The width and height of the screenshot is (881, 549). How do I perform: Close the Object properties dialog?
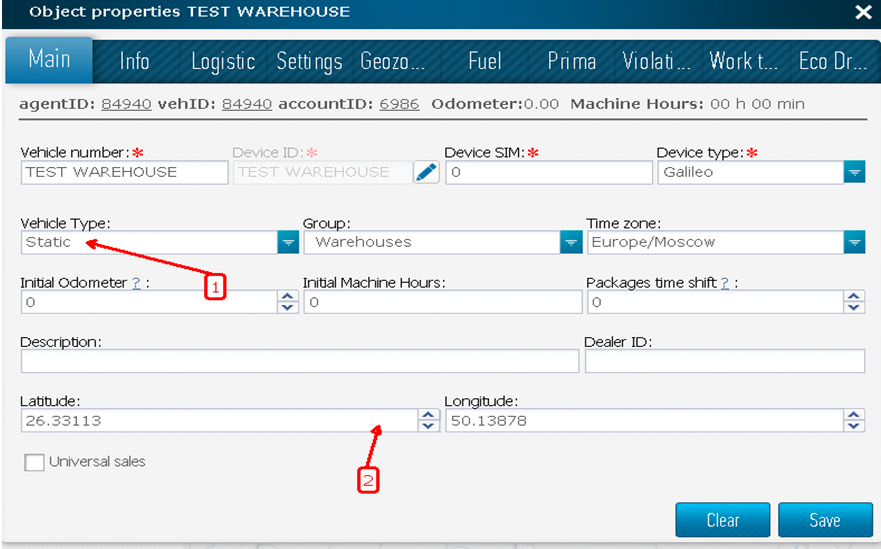tap(863, 12)
